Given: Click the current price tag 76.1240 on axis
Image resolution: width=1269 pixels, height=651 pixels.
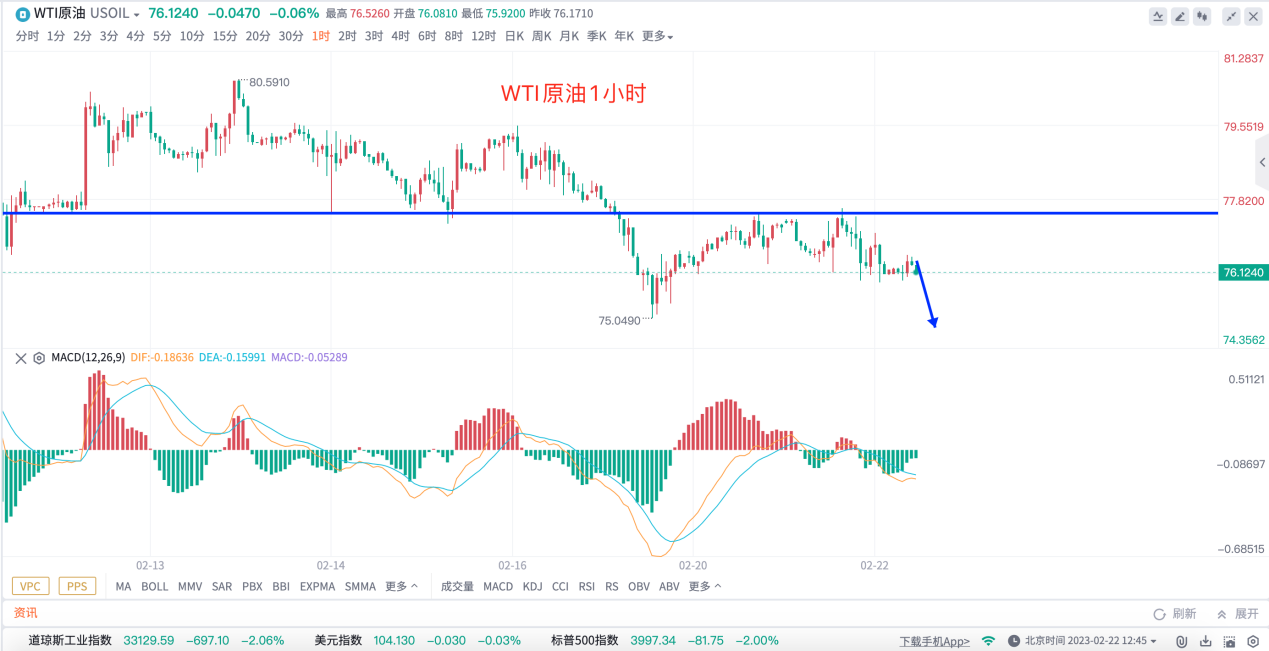Looking at the screenshot, I should tap(1243, 272).
